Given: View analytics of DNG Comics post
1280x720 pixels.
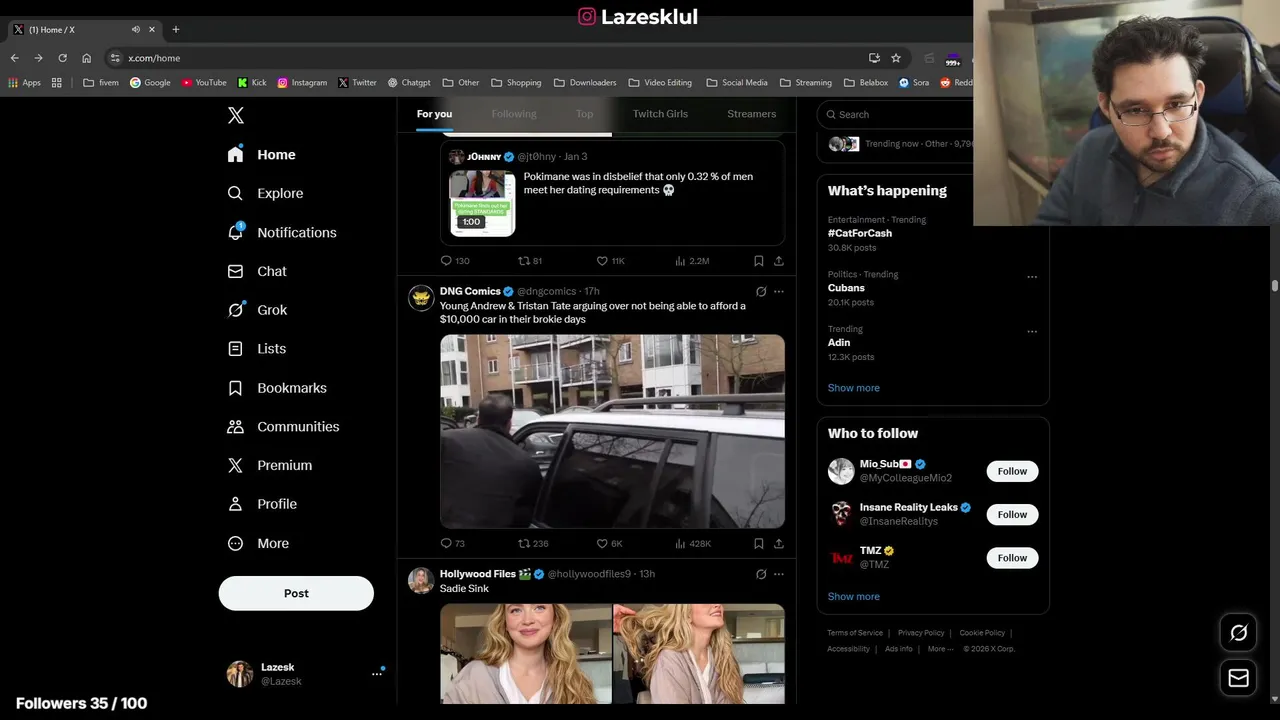Looking at the screenshot, I should tap(692, 544).
